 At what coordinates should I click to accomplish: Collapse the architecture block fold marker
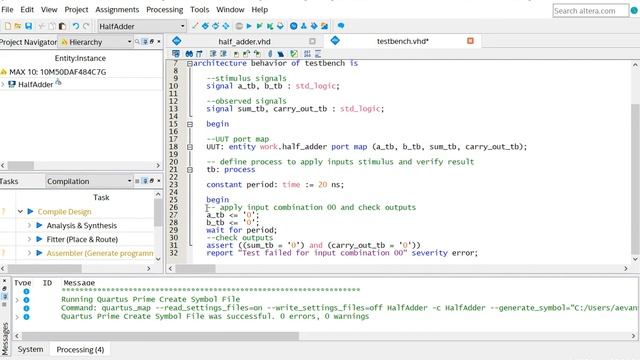point(189,63)
